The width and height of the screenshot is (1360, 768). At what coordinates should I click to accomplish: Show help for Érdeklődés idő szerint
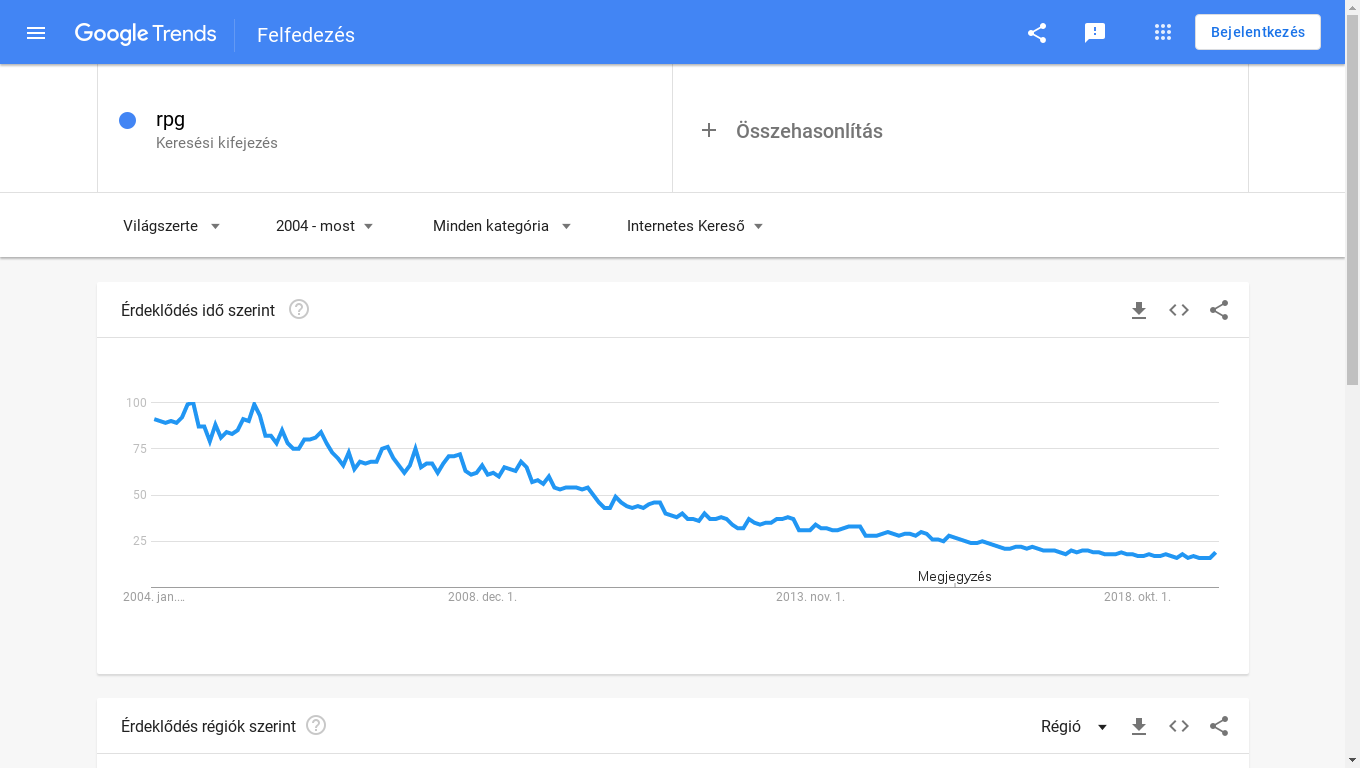tap(299, 309)
